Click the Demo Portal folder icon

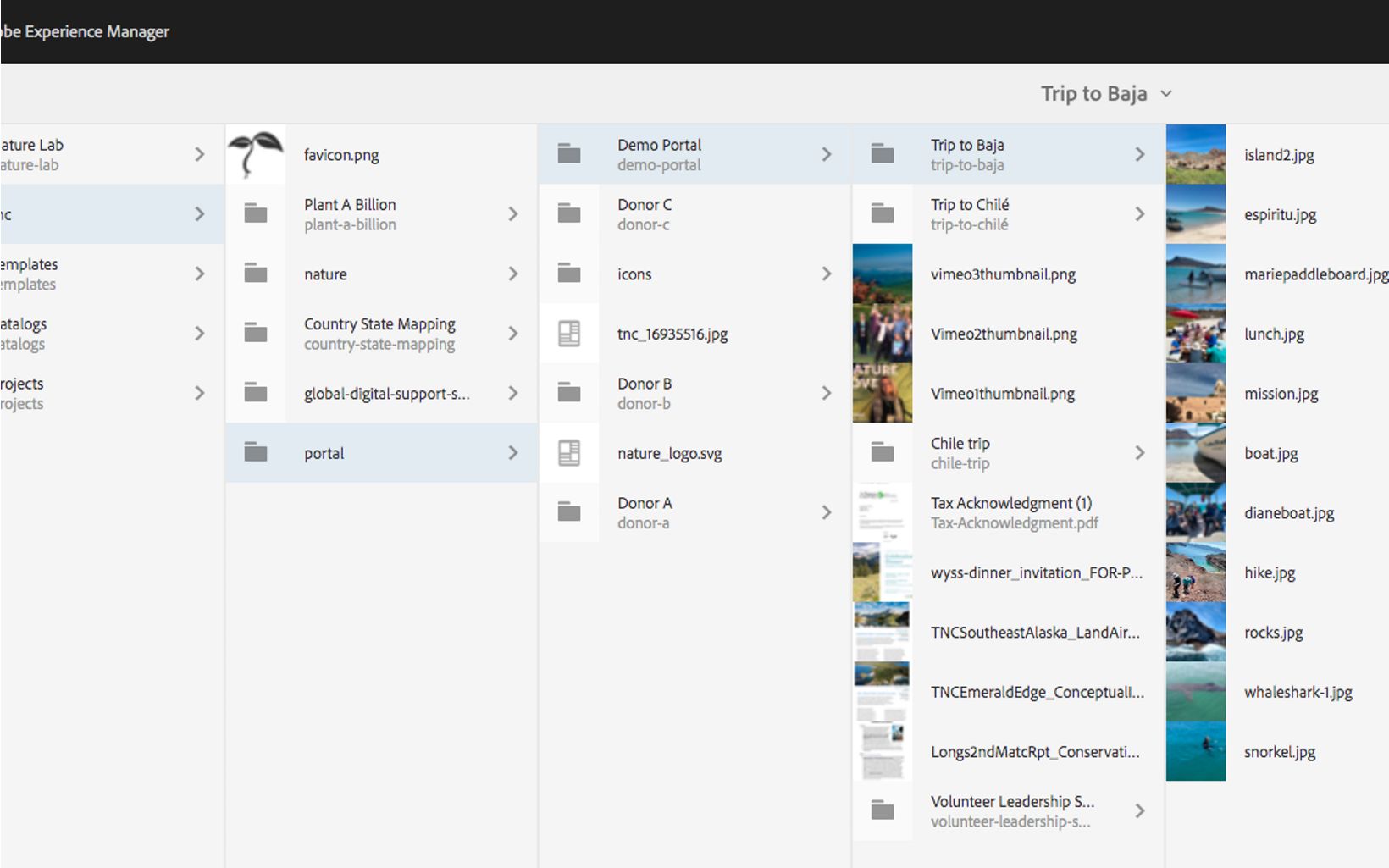pos(569,154)
